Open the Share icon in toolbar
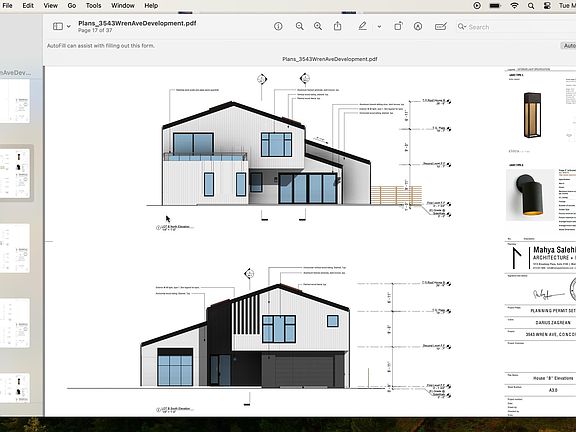Screen dimensions: 576x432 click(x=338, y=26)
